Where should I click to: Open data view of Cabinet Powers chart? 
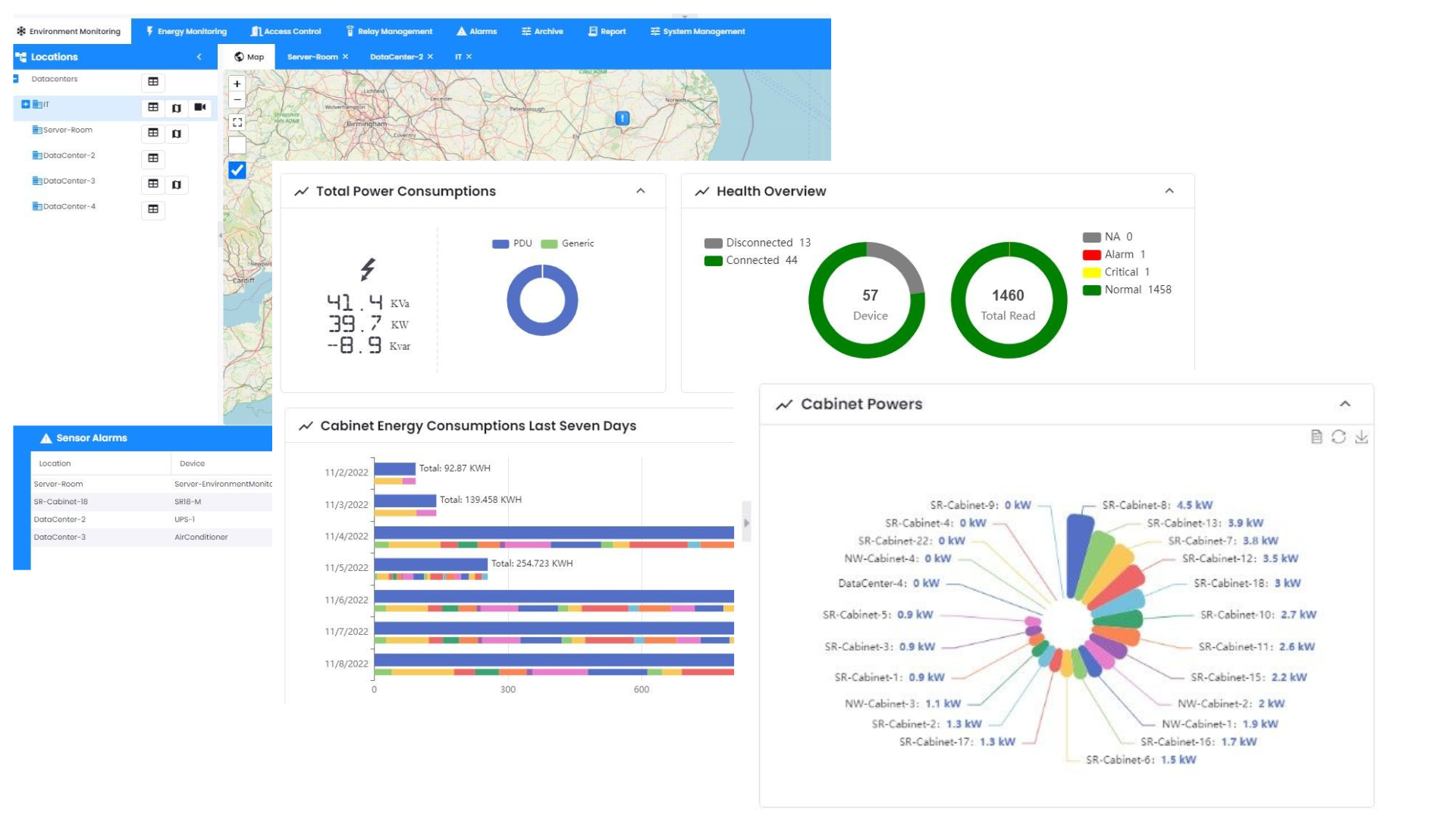tap(1316, 437)
